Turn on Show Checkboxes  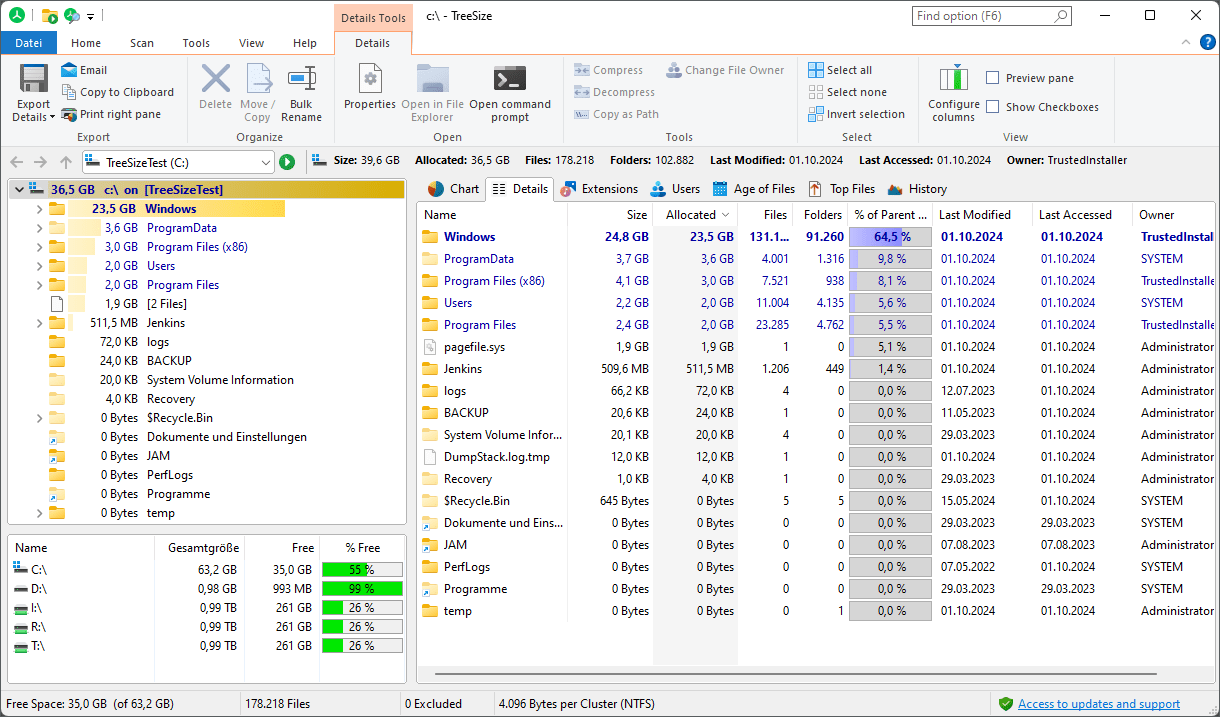[x=992, y=107]
